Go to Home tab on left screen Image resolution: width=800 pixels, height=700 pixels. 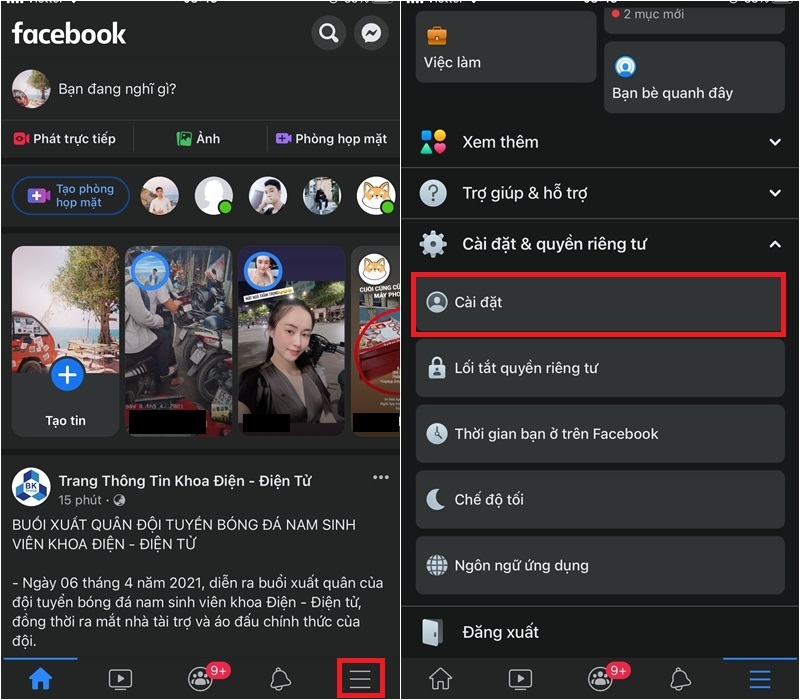(x=40, y=679)
